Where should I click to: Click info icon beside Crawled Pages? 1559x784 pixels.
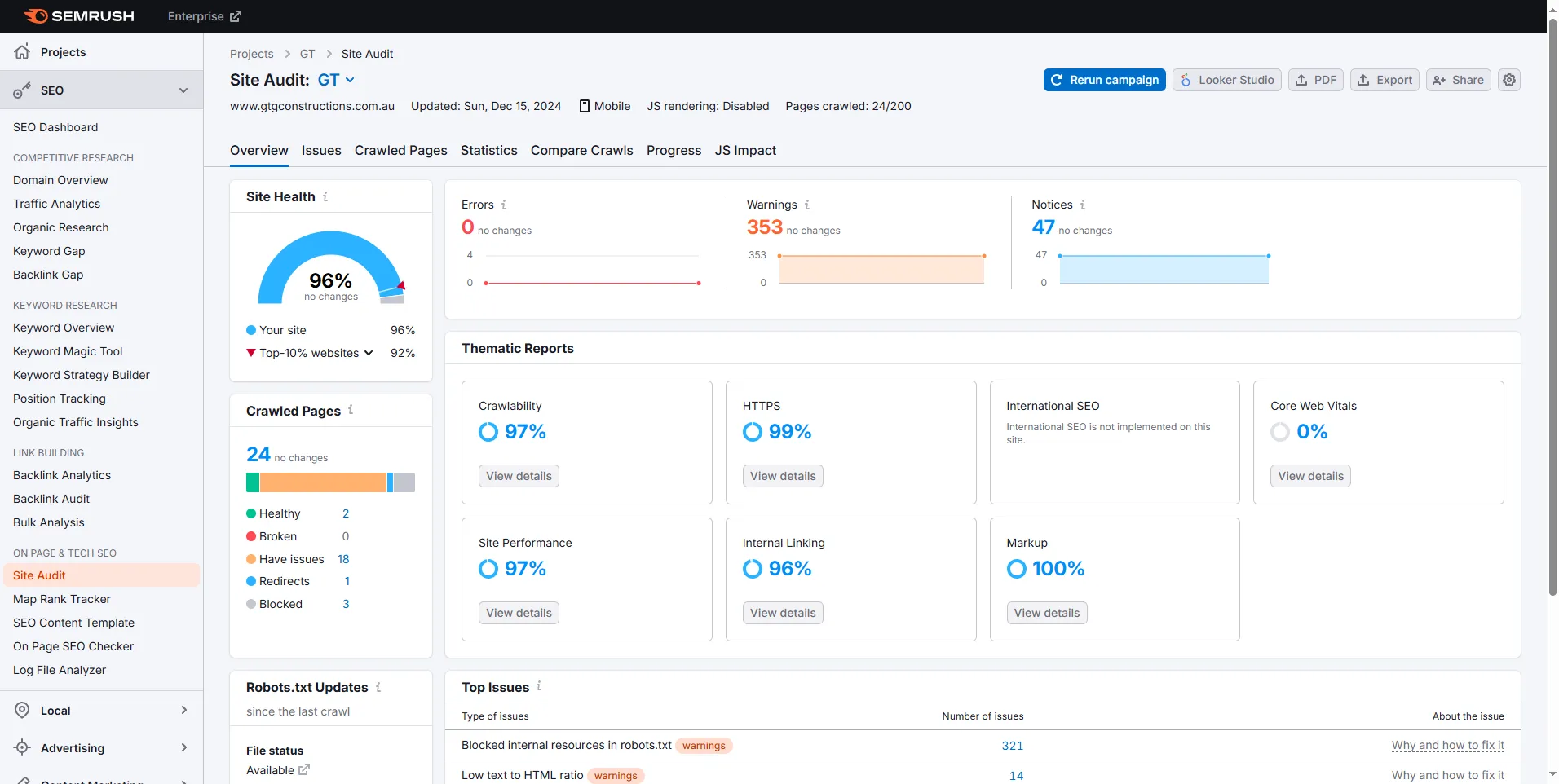point(351,410)
